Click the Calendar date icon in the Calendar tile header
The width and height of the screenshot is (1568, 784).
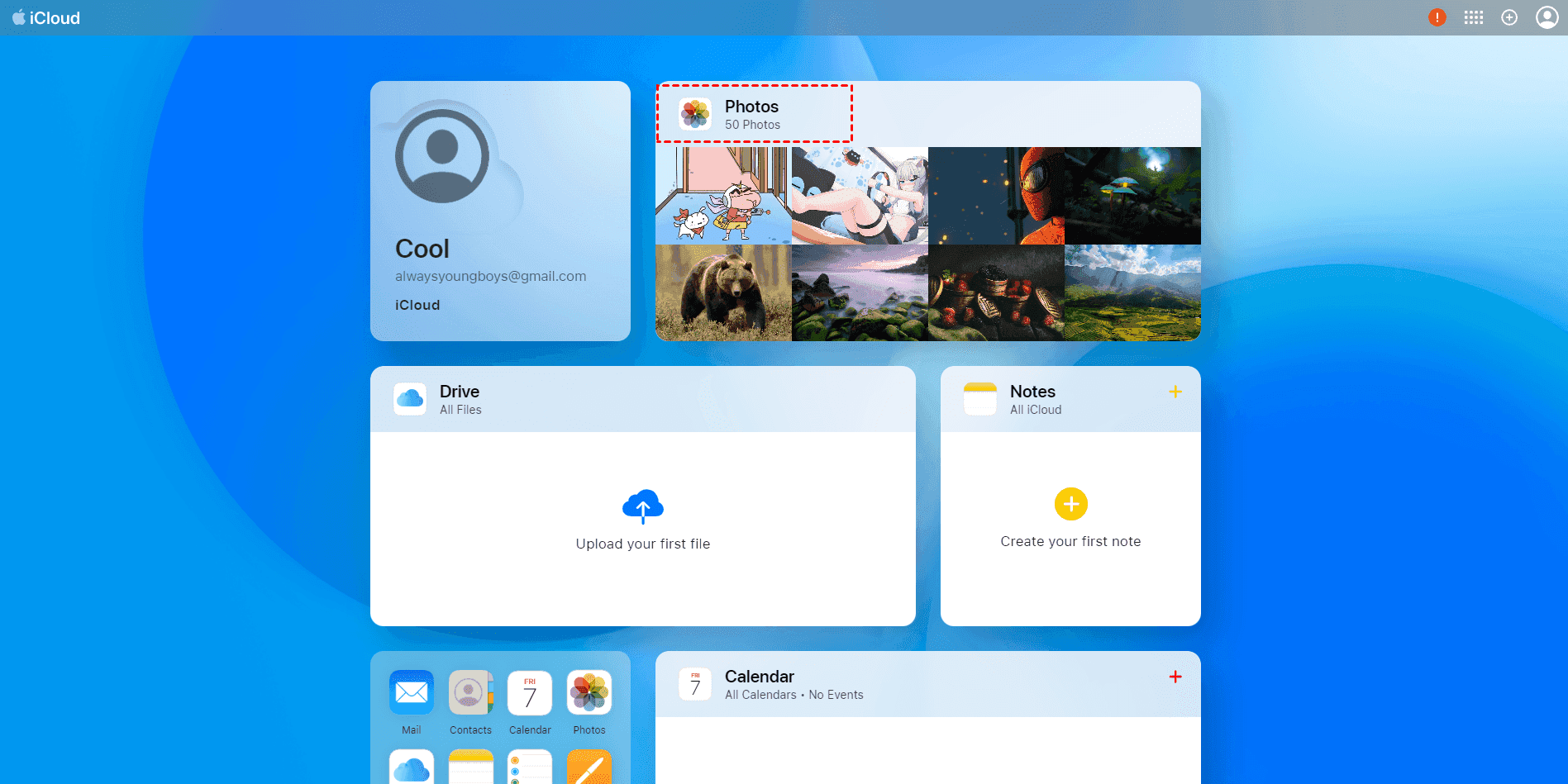(x=695, y=684)
